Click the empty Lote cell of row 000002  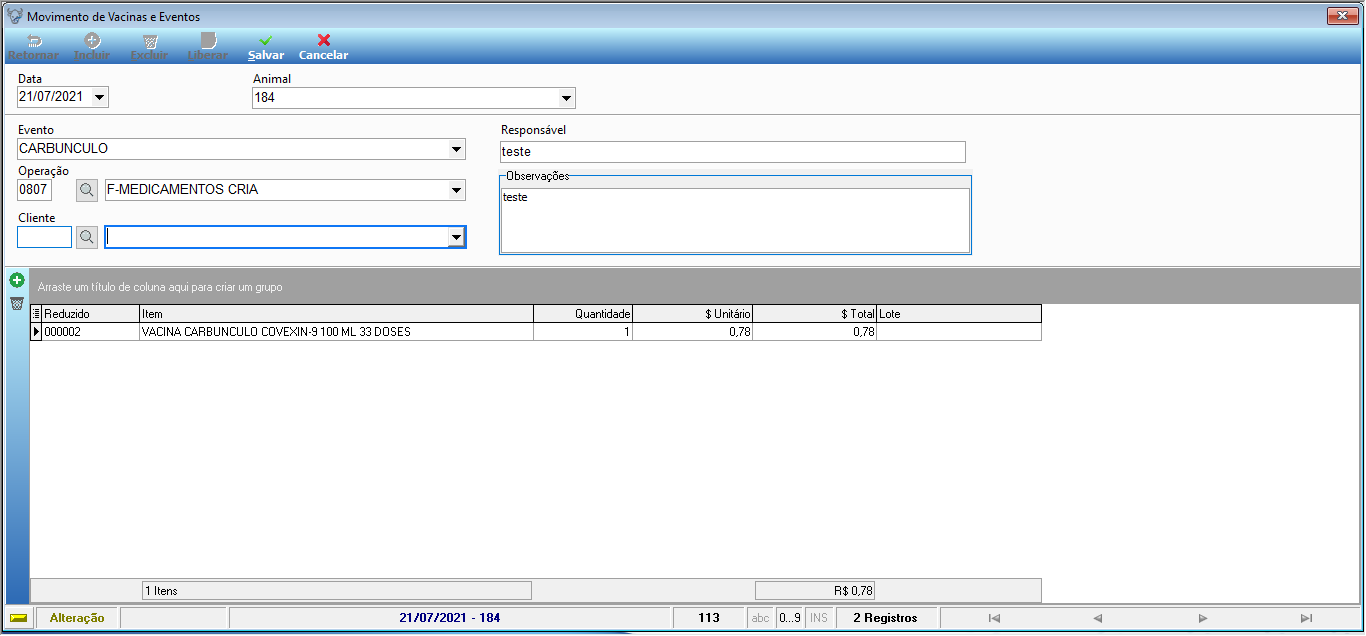click(959, 332)
